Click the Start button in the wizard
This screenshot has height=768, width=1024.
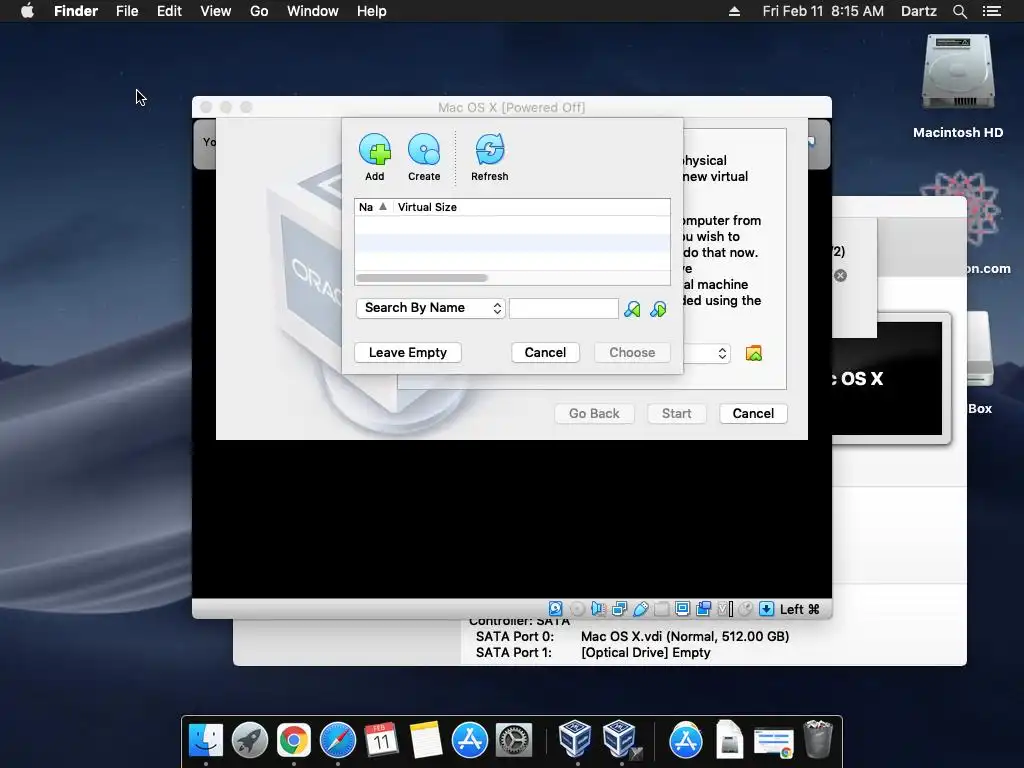(677, 413)
